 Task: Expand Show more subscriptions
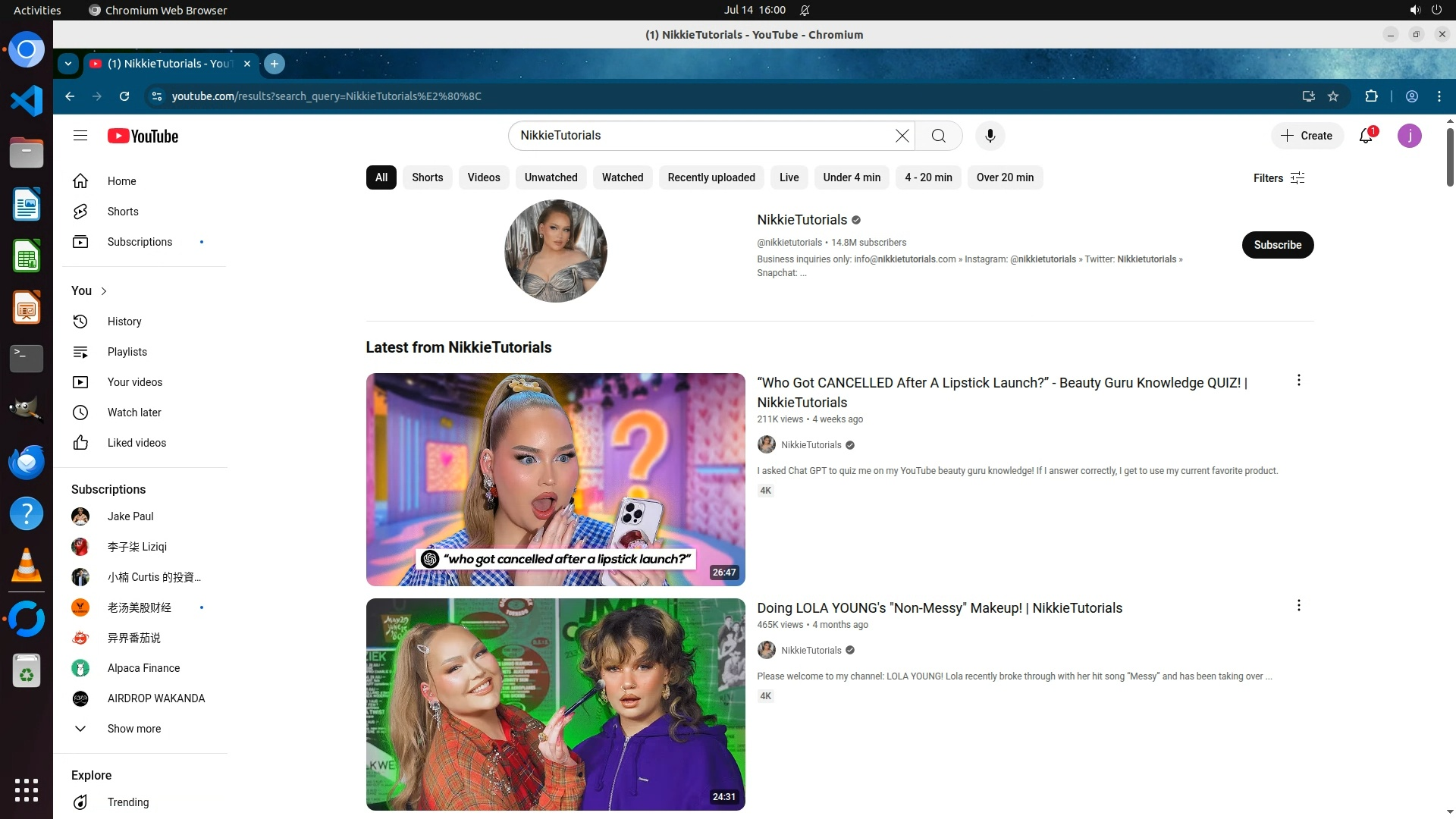(133, 729)
